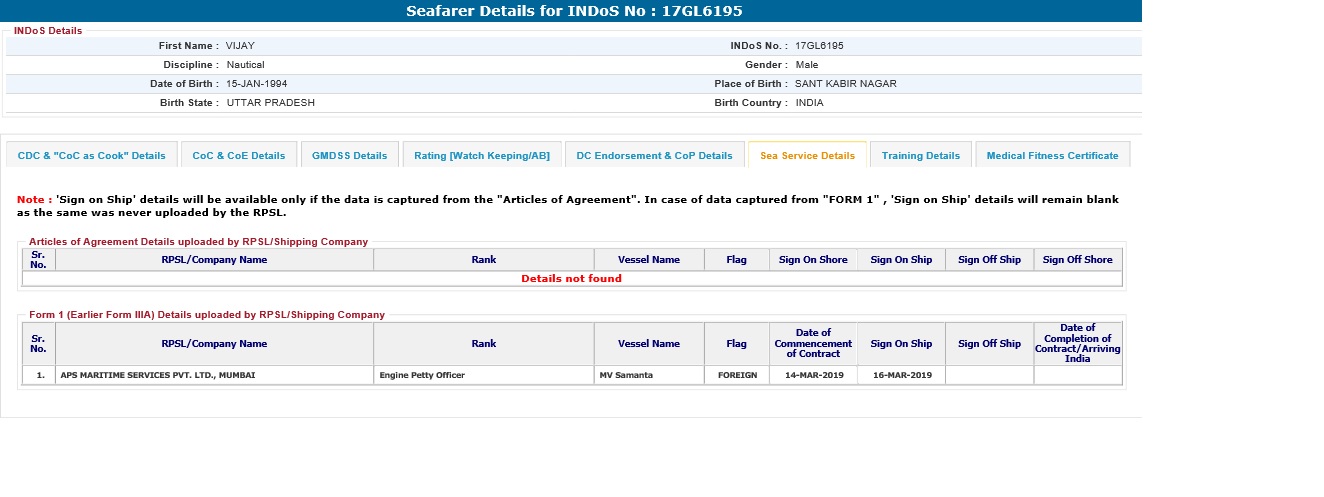Go to DC Endorsement & CoP Details tab
The image size is (1324, 497).
654,156
